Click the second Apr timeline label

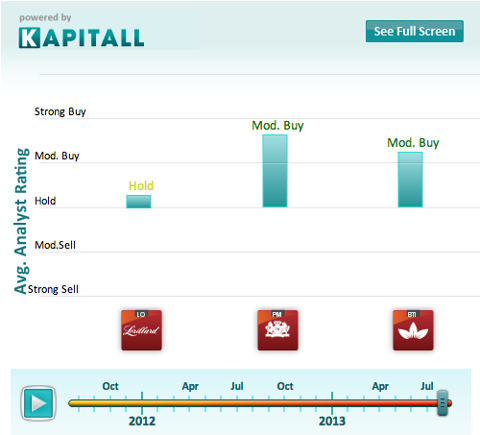click(380, 386)
